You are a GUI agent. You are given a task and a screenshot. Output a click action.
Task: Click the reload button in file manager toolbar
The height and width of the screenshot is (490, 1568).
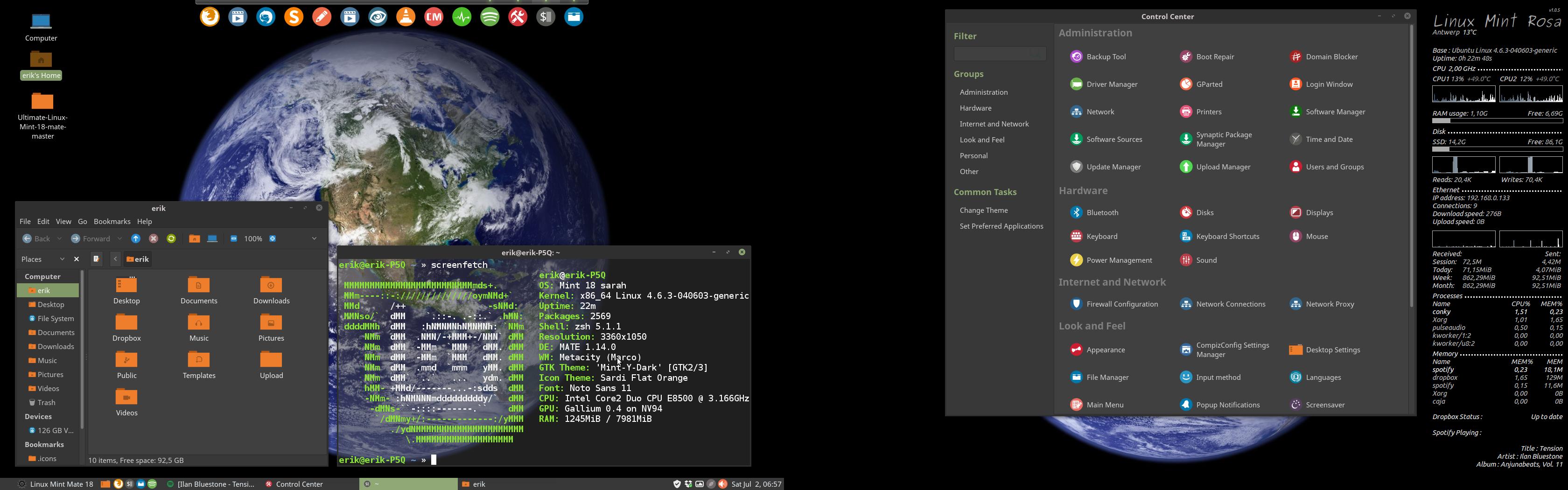click(171, 238)
